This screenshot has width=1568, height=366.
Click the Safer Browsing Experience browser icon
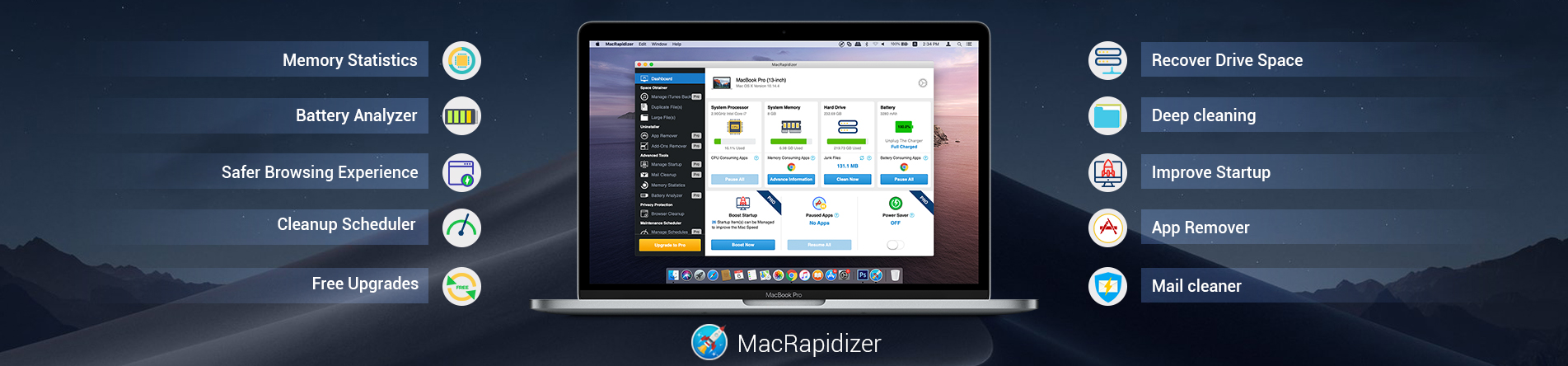pyautogui.click(x=461, y=172)
